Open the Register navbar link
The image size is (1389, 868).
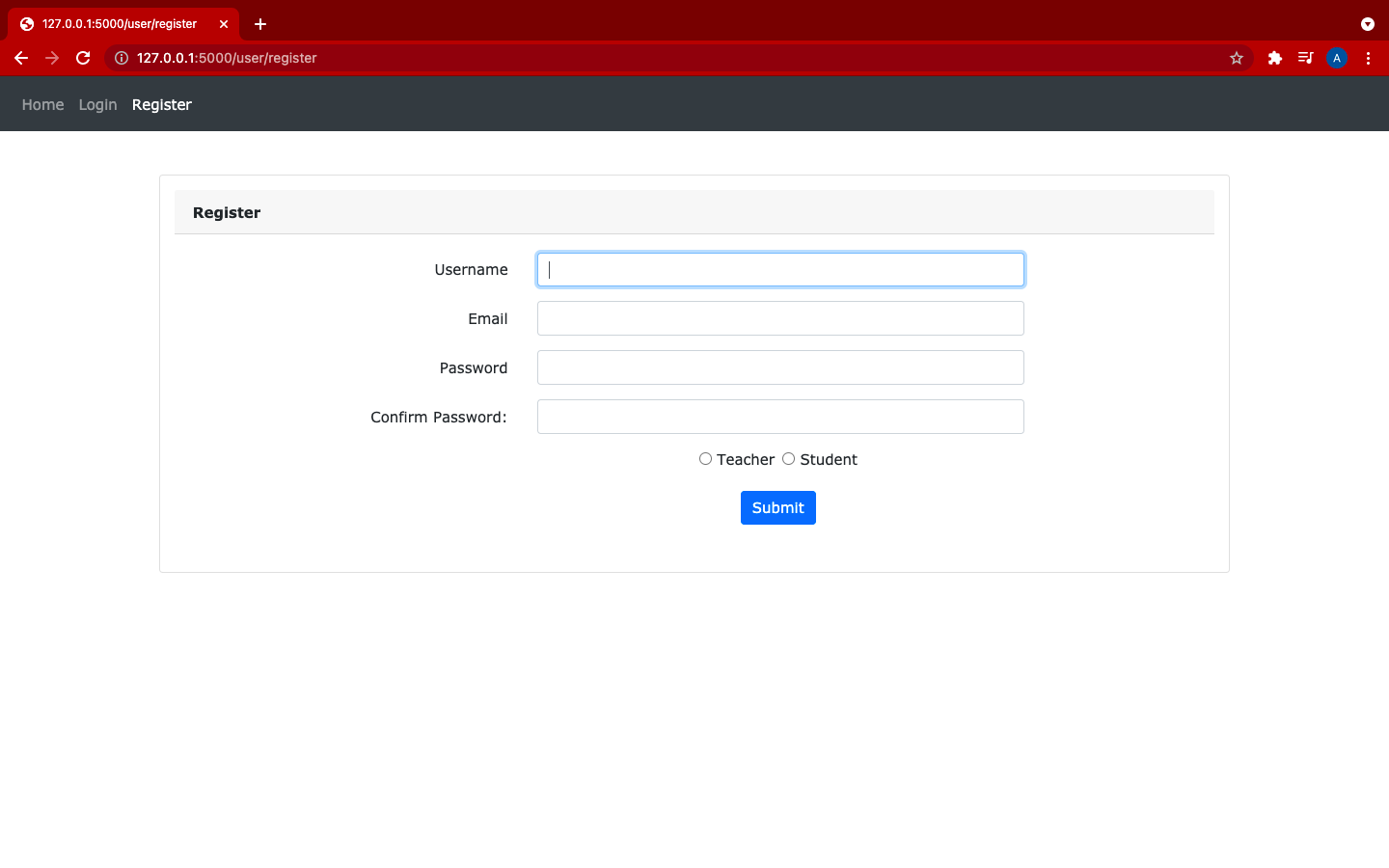(x=162, y=104)
